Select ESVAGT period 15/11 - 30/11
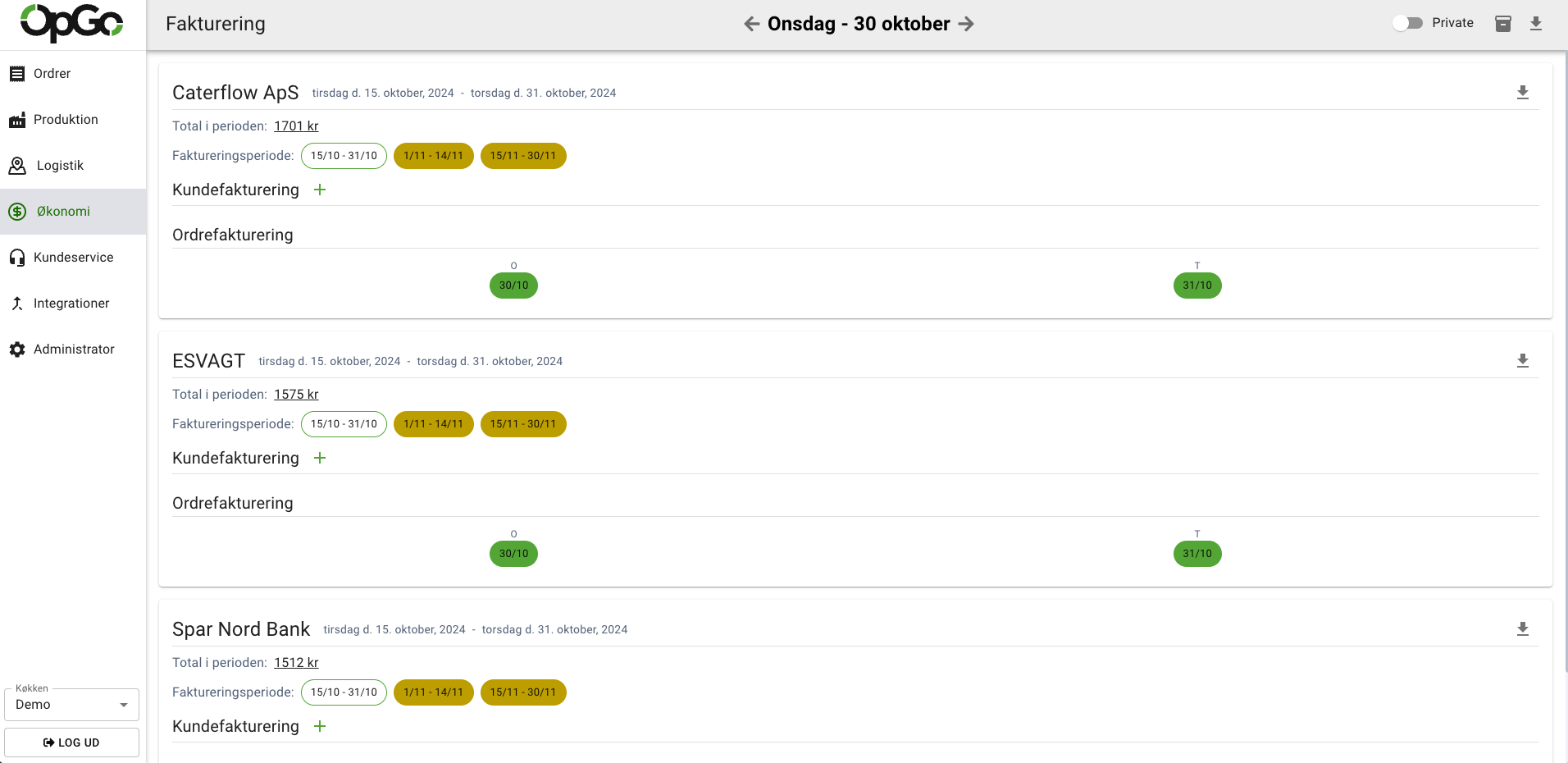Screen dimensions: 1568x763 point(523,424)
